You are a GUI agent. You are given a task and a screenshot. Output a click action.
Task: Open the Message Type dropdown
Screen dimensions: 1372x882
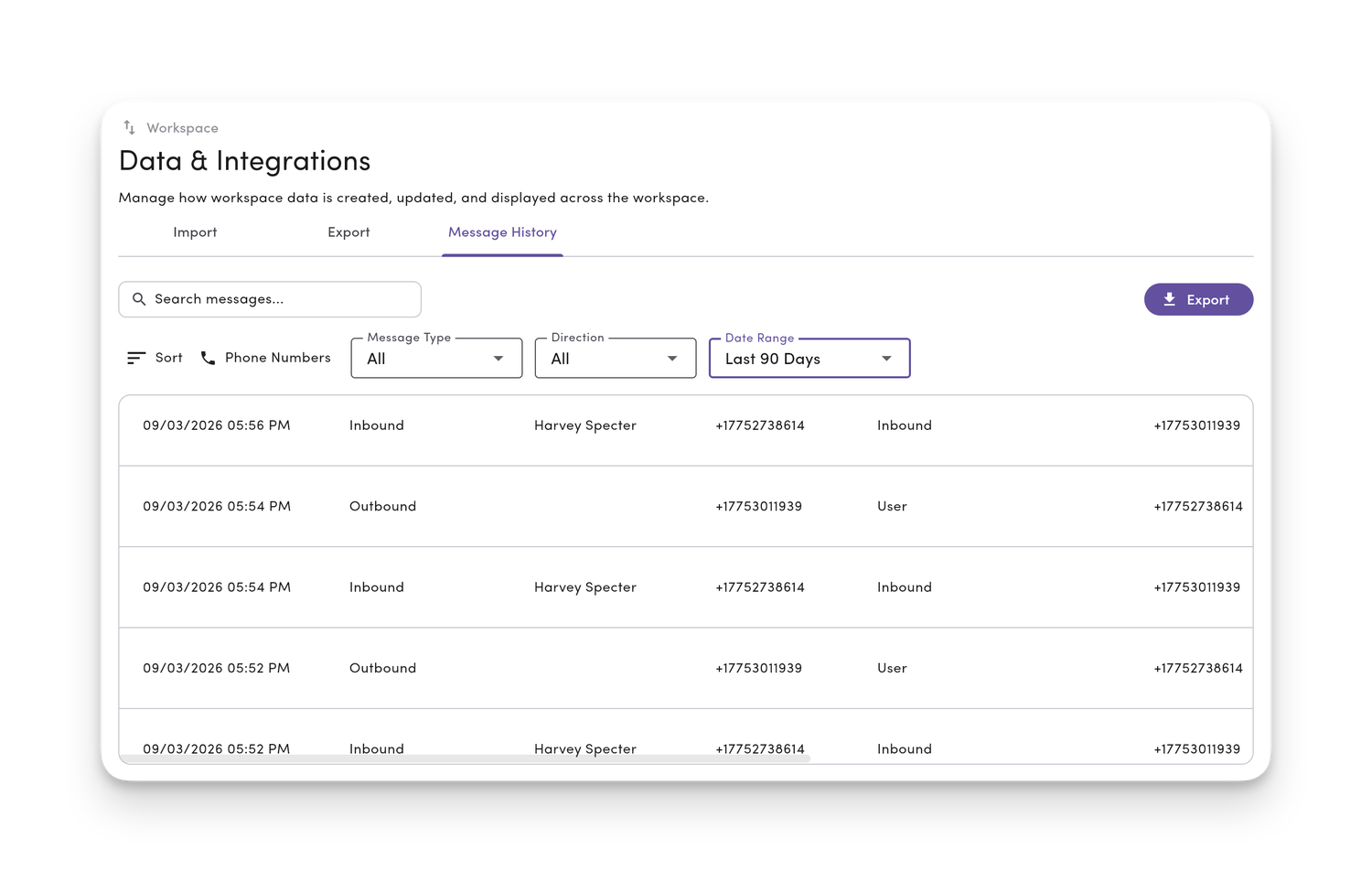[x=436, y=358]
